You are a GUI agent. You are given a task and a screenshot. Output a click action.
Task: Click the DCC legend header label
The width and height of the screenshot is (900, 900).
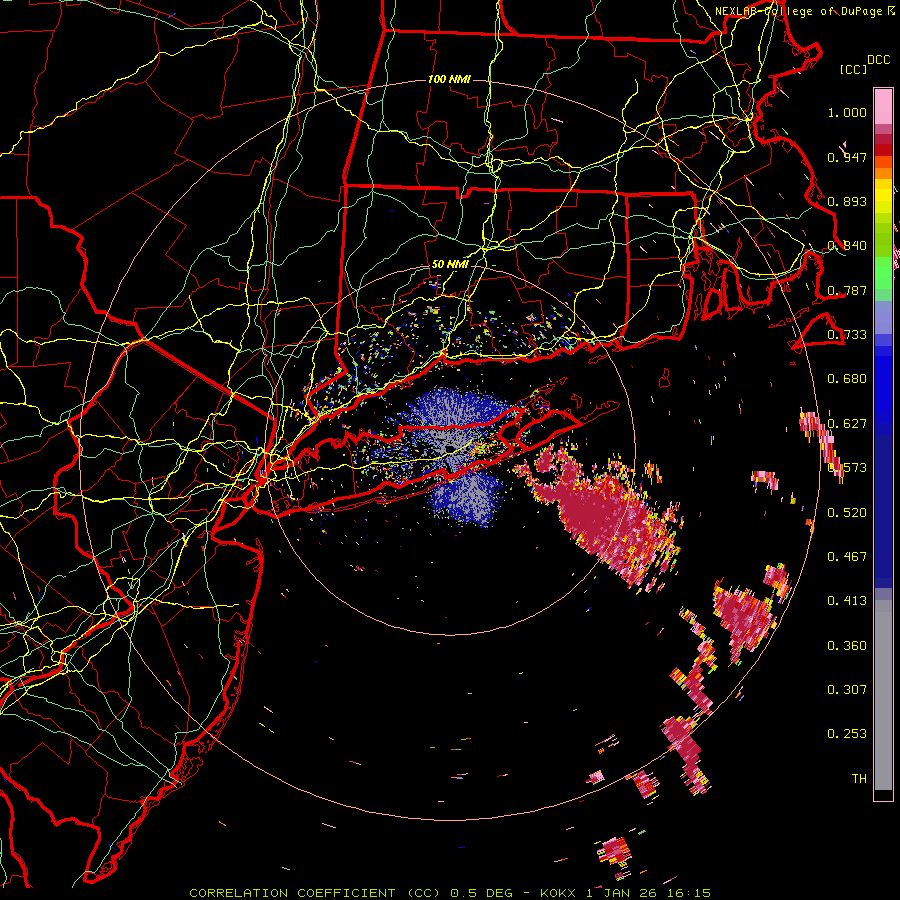click(878, 60)
